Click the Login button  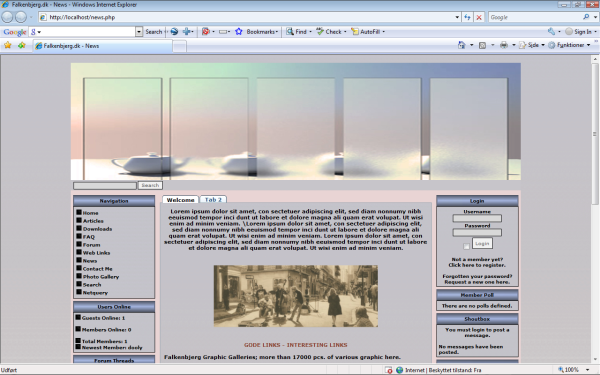482,243
